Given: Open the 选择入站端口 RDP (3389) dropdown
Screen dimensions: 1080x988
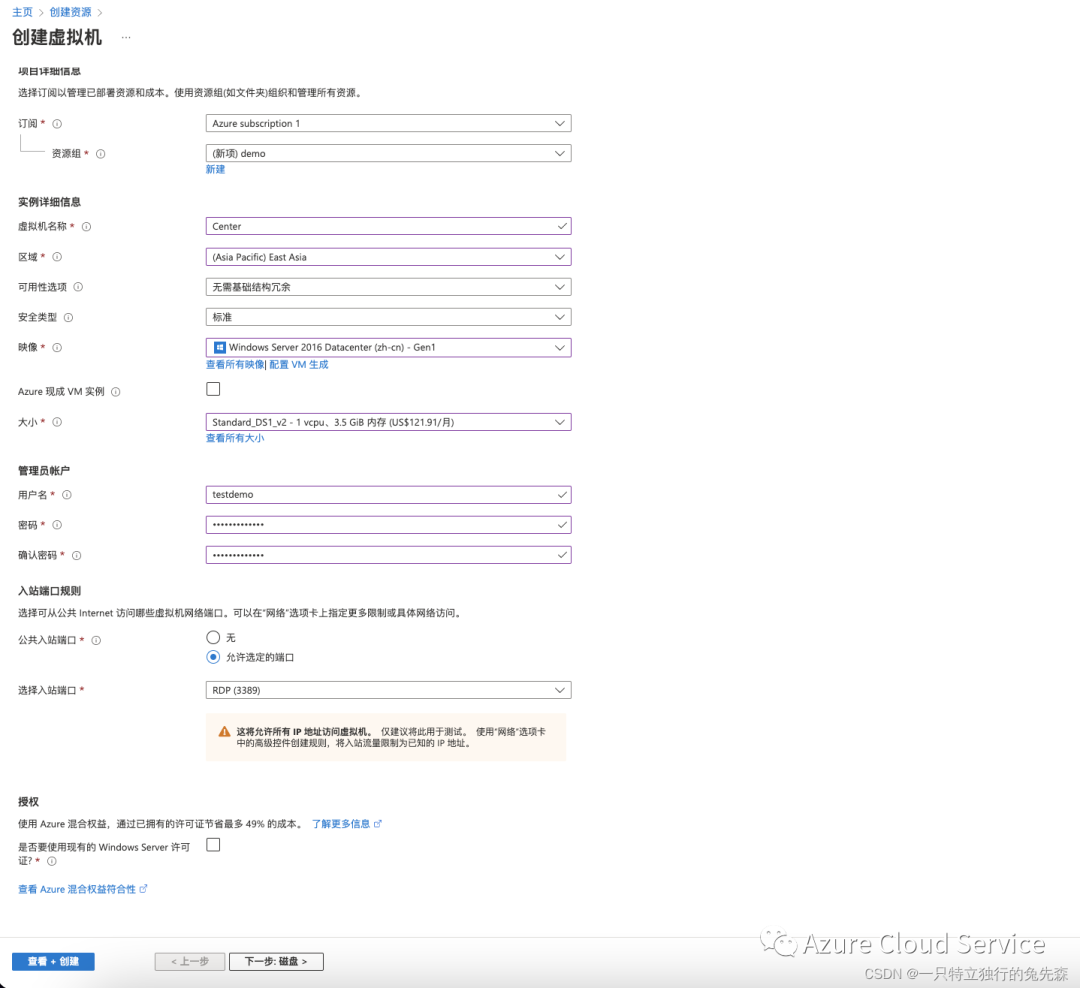Looking at the screenshot, I should click(388, 690).
